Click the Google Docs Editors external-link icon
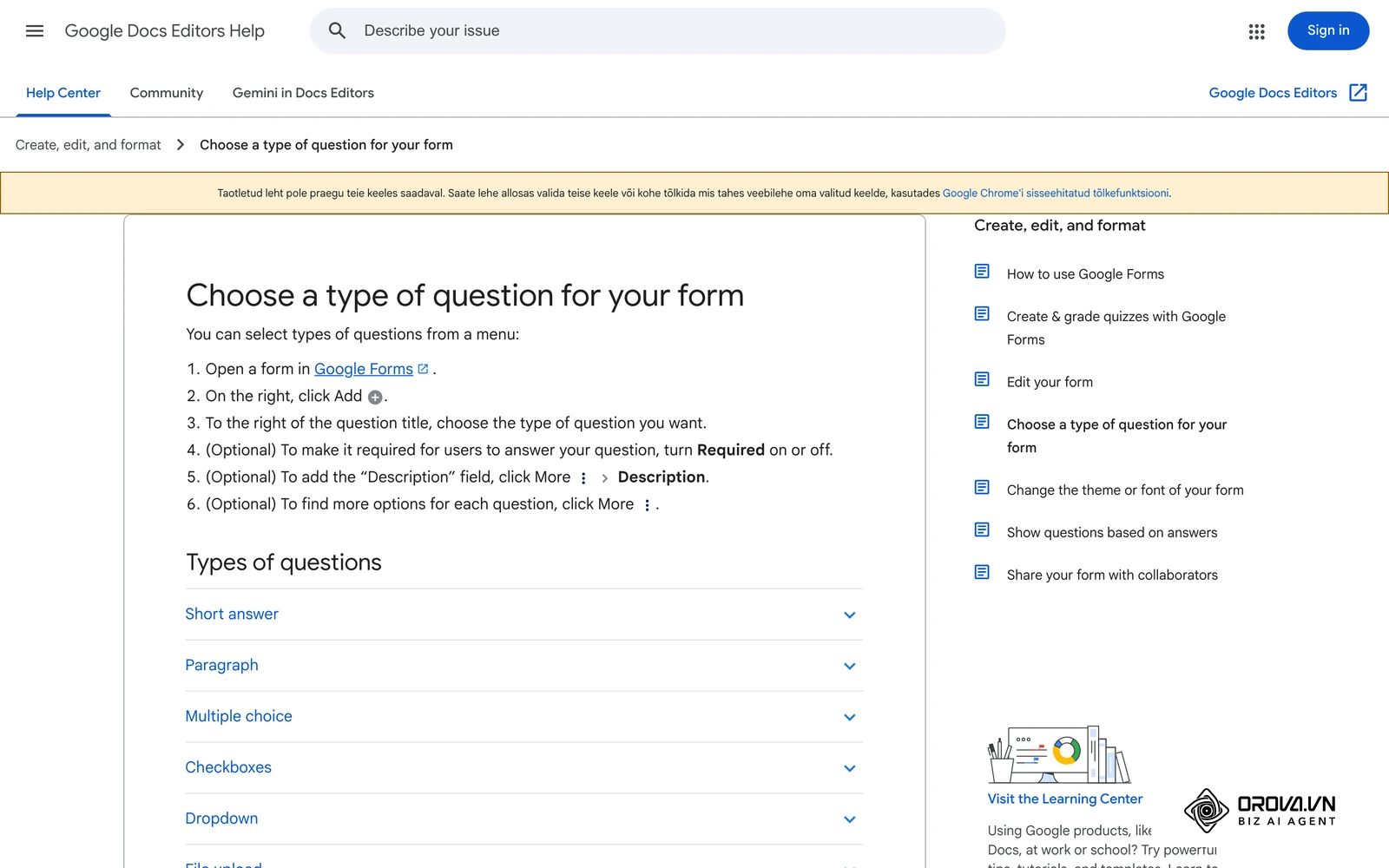 click(x=1358, y=93)
